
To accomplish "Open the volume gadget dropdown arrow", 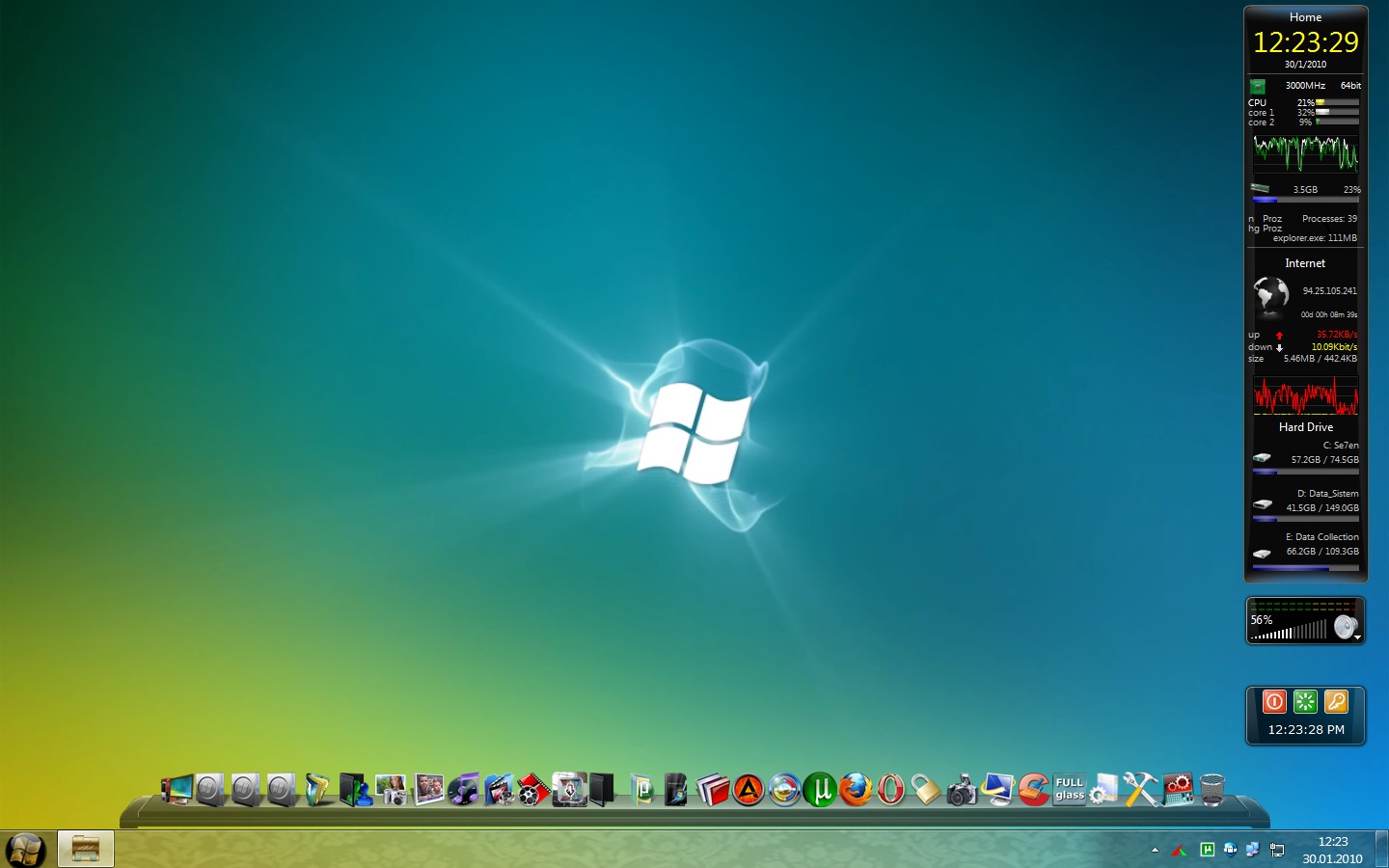I will click(1357, 637).
